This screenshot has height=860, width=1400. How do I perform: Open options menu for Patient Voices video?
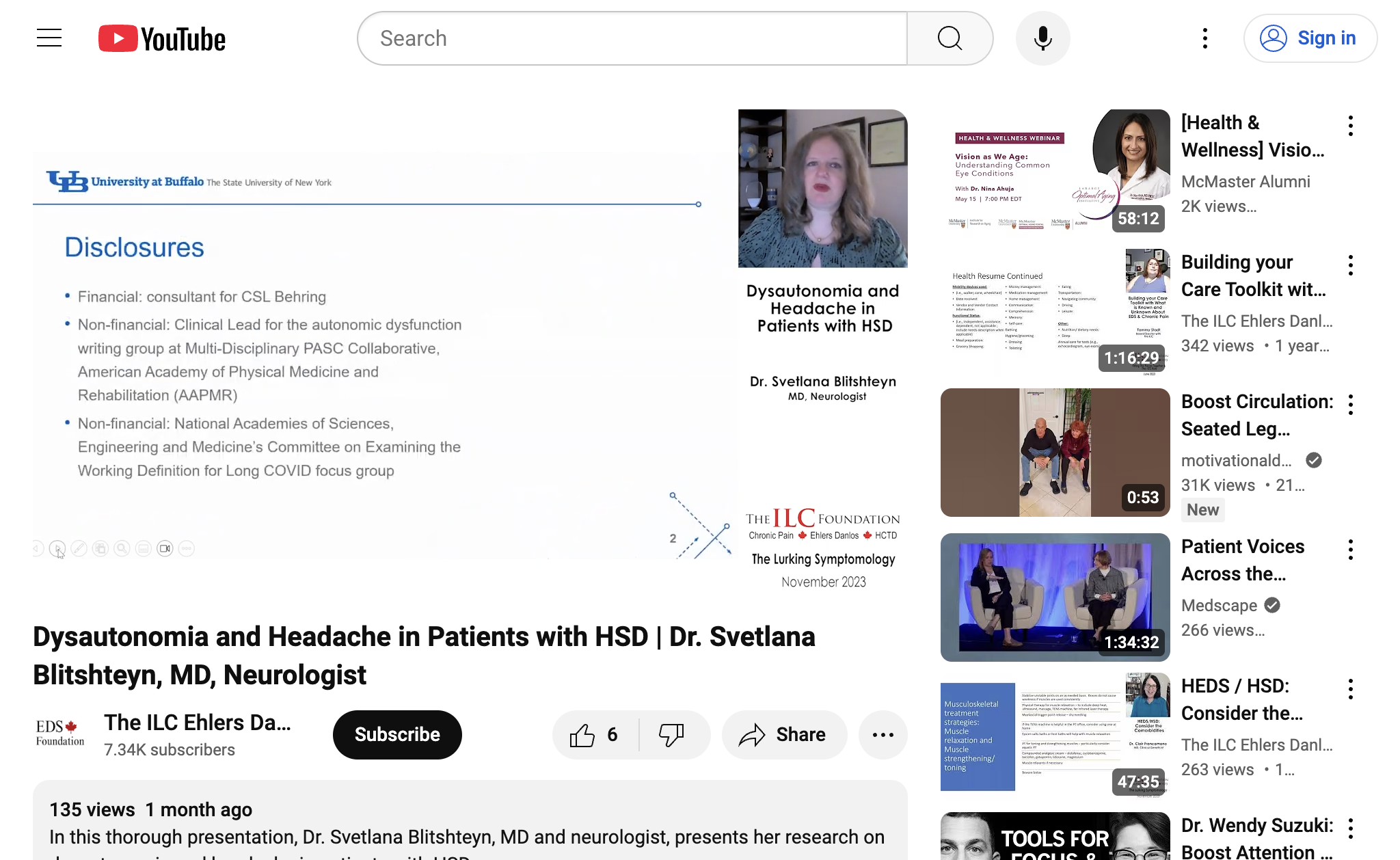click(x=1351, y=550)
